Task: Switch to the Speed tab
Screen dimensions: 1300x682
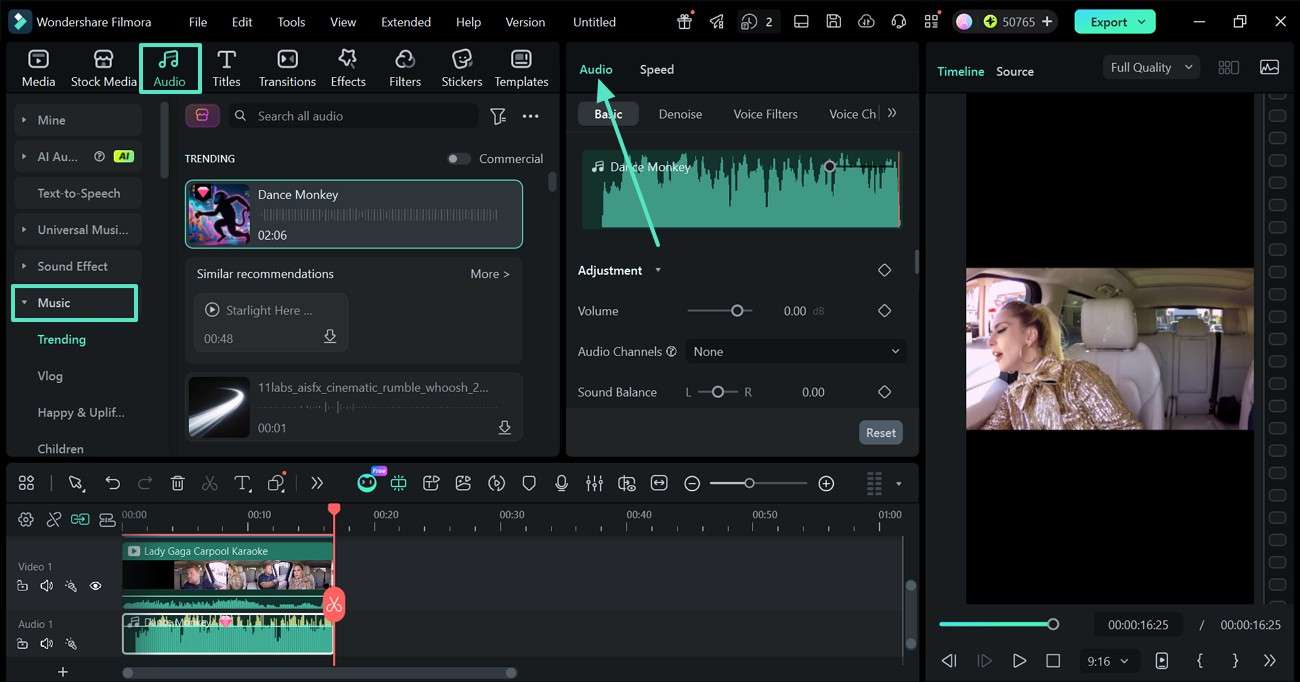Action: (657, 69)
